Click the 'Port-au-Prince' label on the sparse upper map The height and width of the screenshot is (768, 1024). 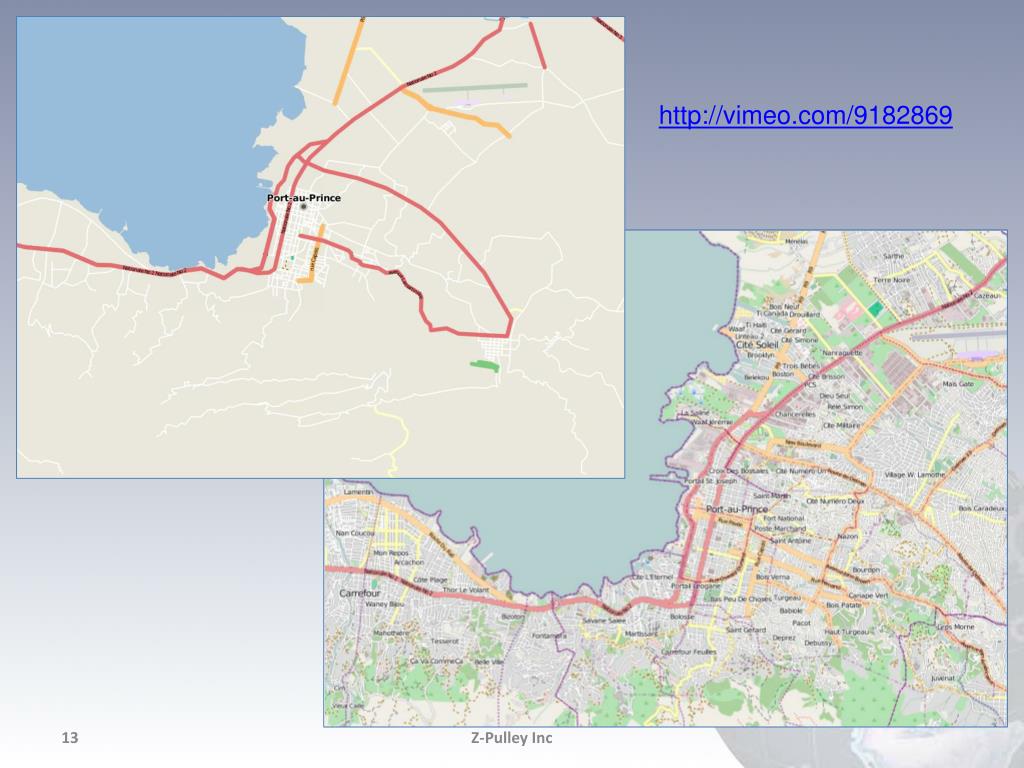[304, 197]
